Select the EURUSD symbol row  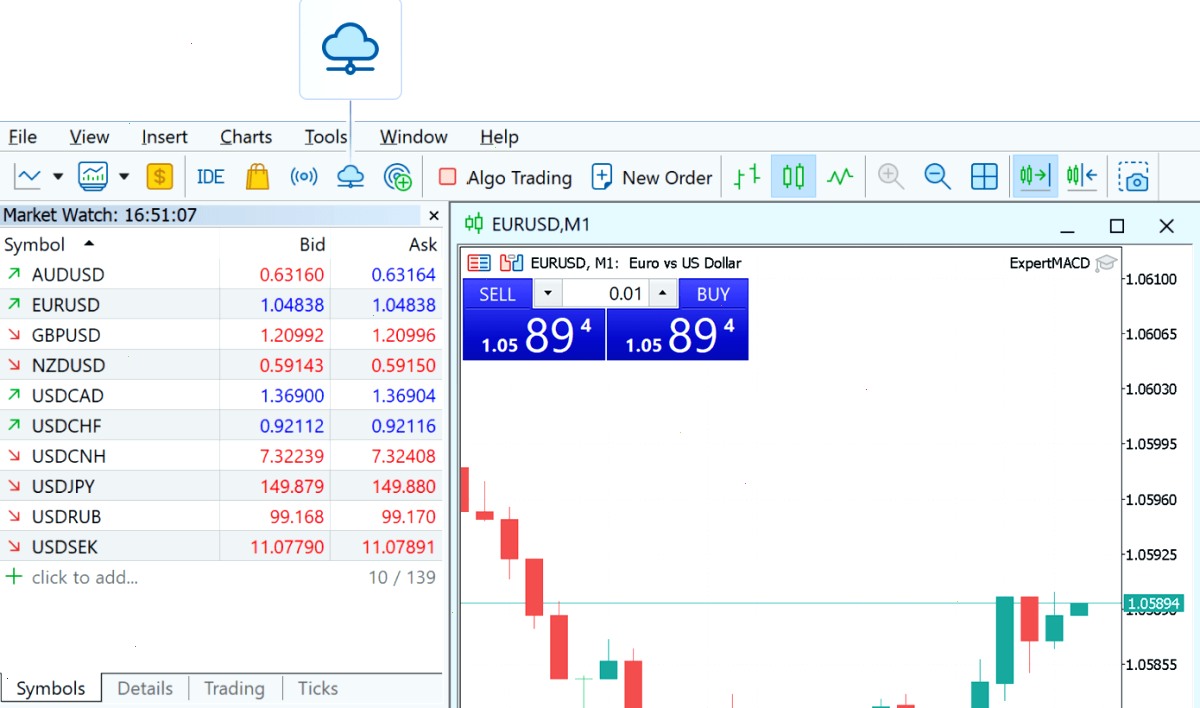pos(221,305)
